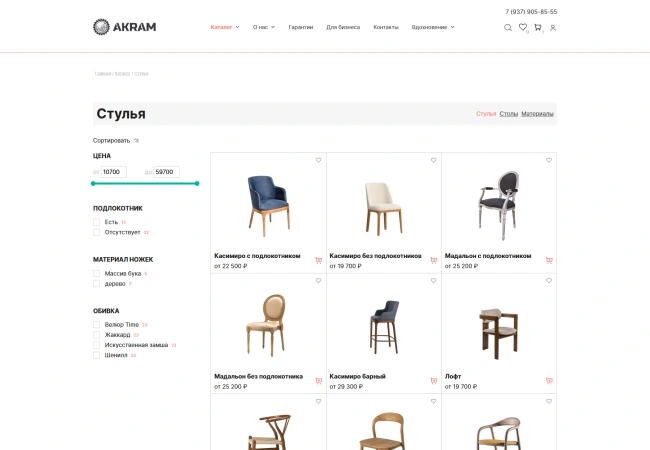Expand the 'О нас' menu
This screenshot has height=450, width=650.
(x=264, y=27)
